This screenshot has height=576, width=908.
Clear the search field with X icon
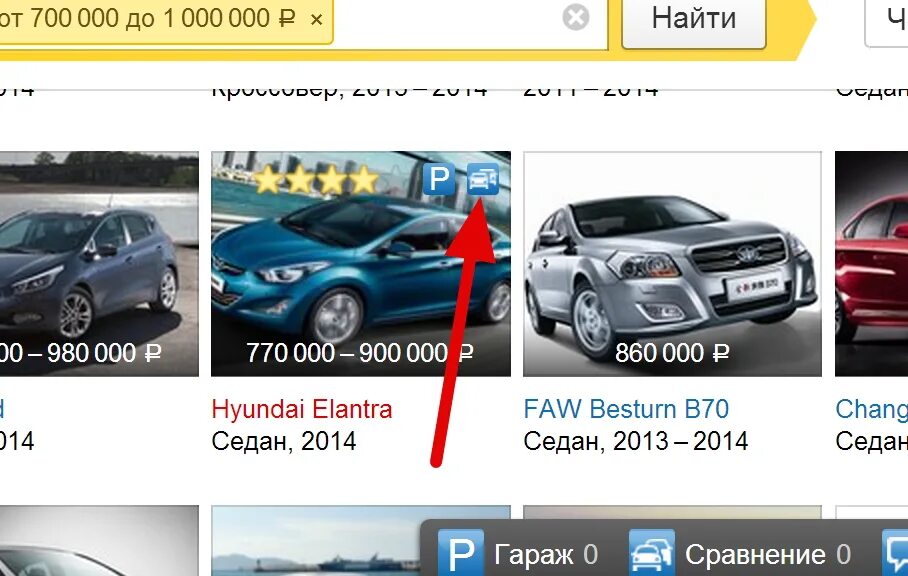click(x=576, y=17)
